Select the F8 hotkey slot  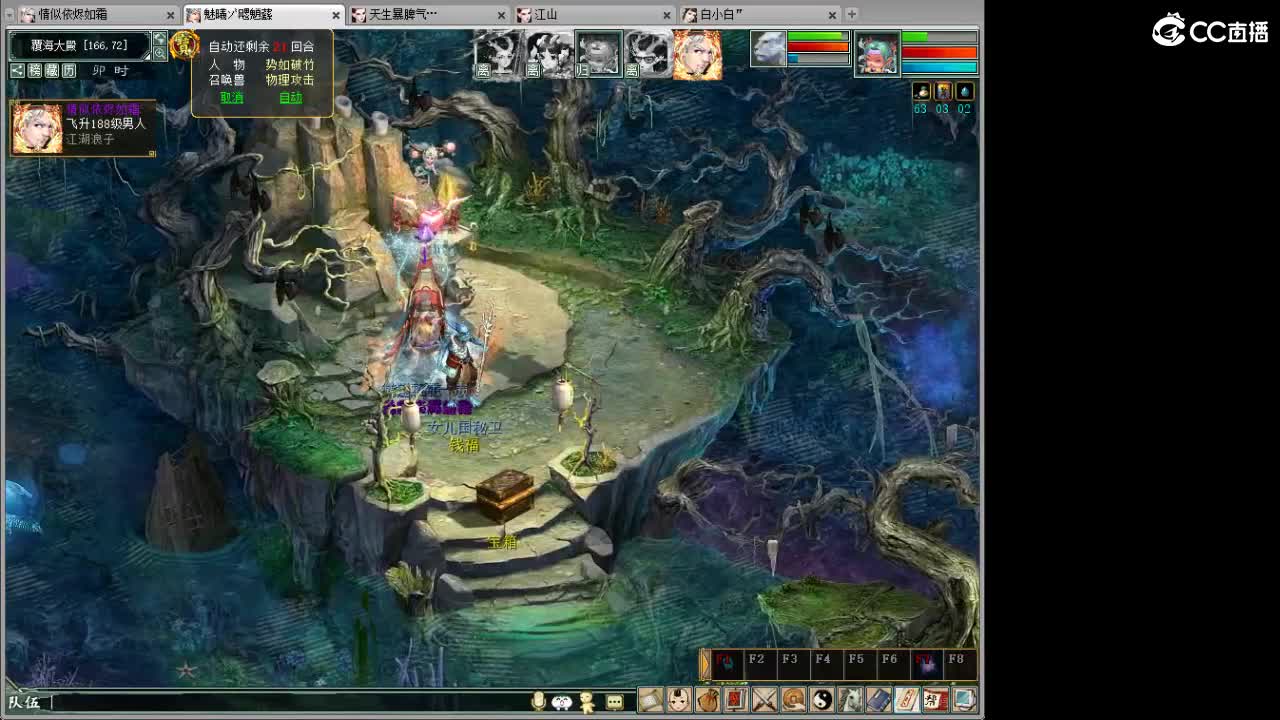959,664
